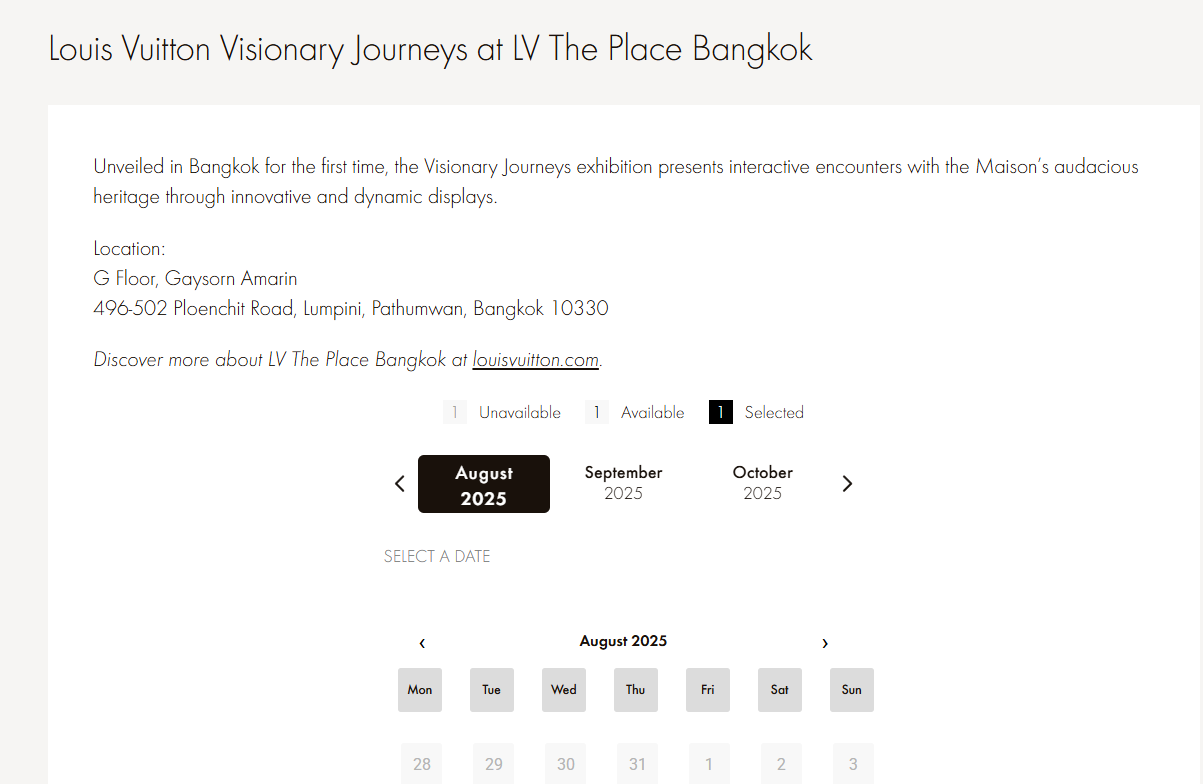Screen dimensions: 1203x784
Task: Click the Fri weekday header
Action: coord(708,690)
